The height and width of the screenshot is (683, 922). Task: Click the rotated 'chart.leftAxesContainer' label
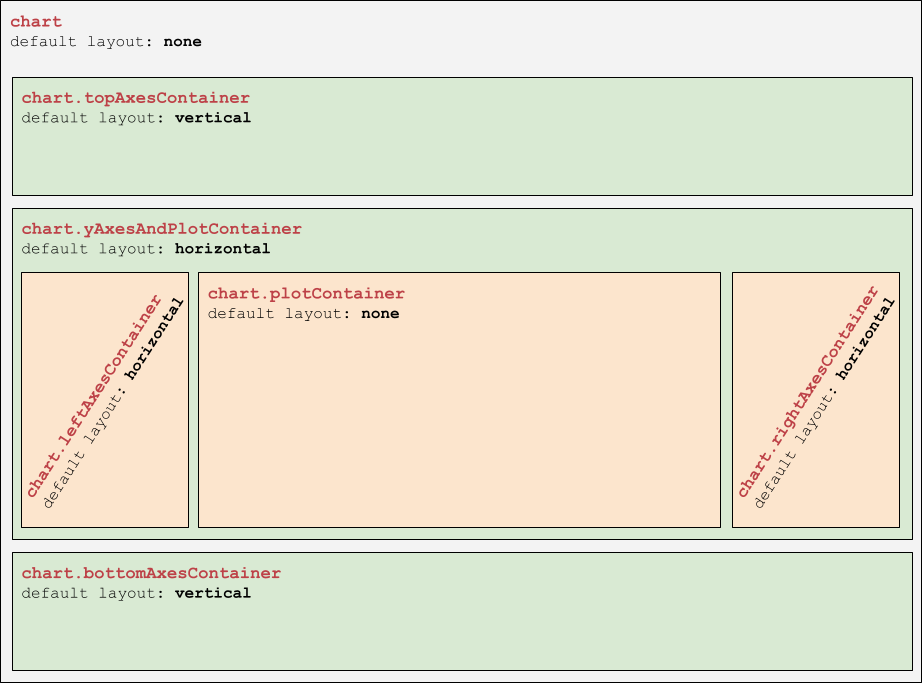(x=93, y=396)
